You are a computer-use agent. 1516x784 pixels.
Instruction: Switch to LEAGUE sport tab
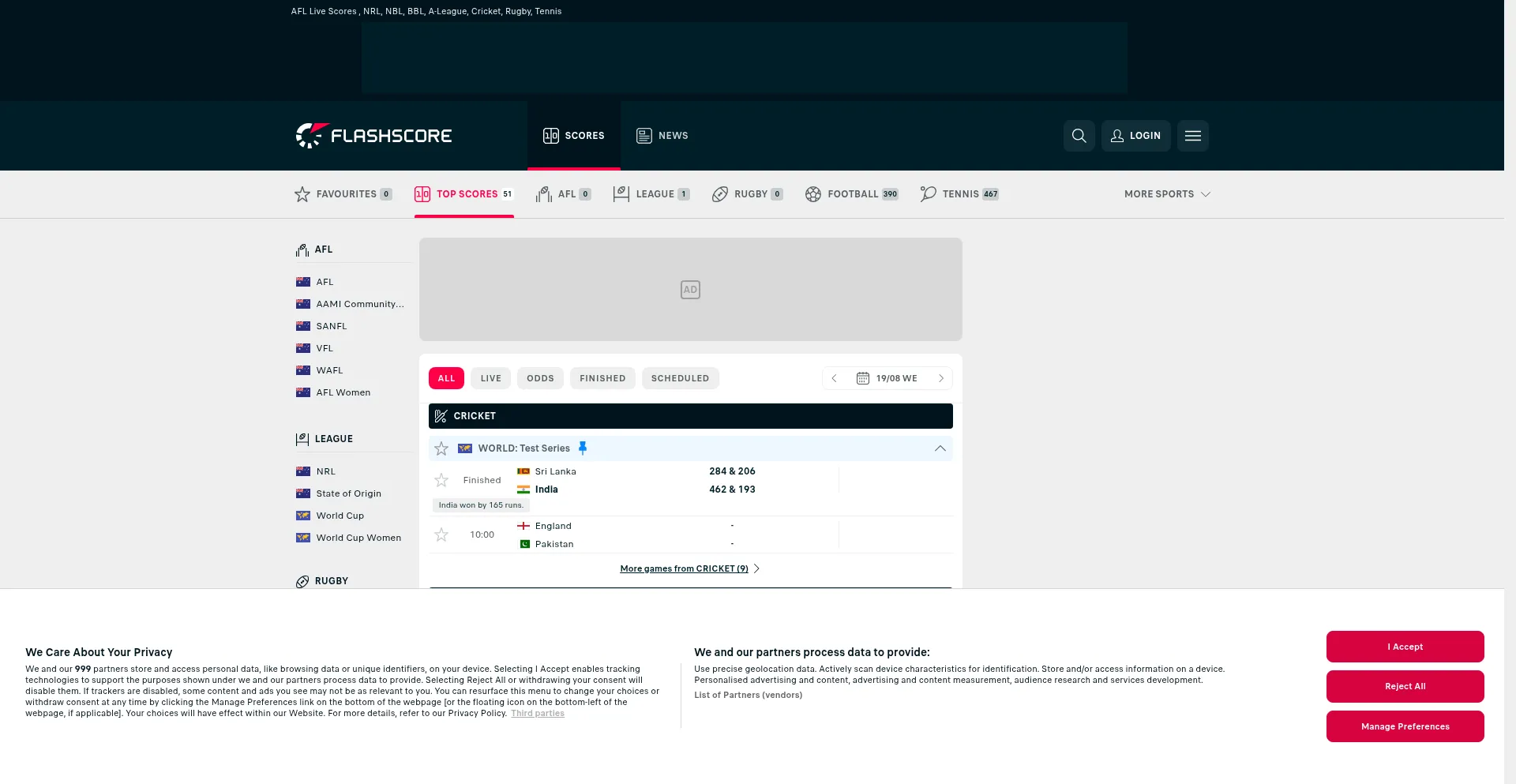pyautogui.click(x=651, y=194)
